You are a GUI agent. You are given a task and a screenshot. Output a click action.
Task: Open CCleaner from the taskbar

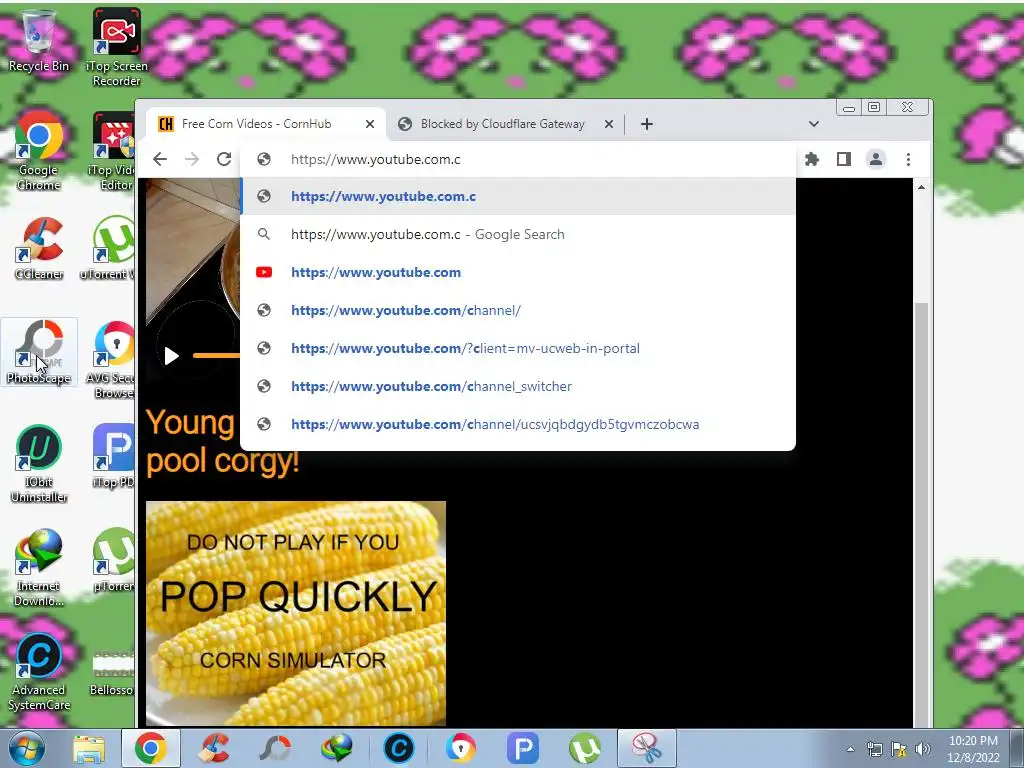(214, 748)
